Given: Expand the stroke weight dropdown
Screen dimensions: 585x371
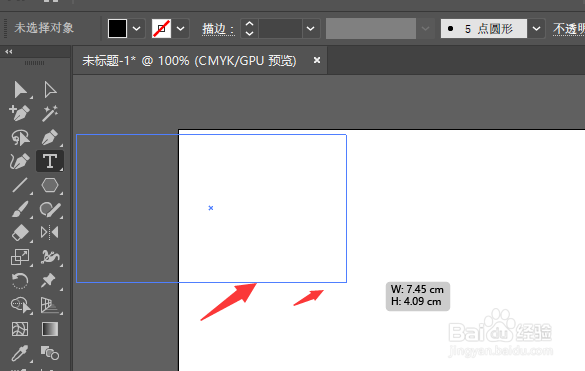Looking at the screenshot, I should click(310, 28).
